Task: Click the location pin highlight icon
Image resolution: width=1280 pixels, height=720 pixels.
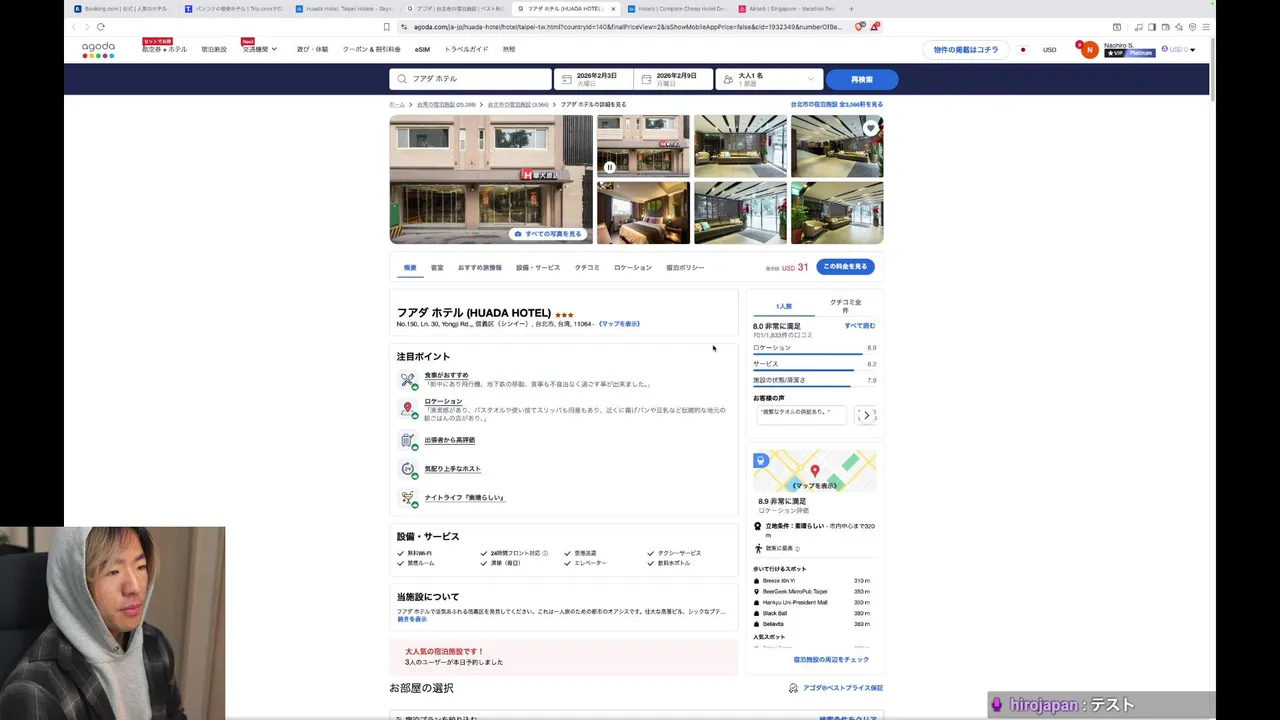Action: click(408, 409)
